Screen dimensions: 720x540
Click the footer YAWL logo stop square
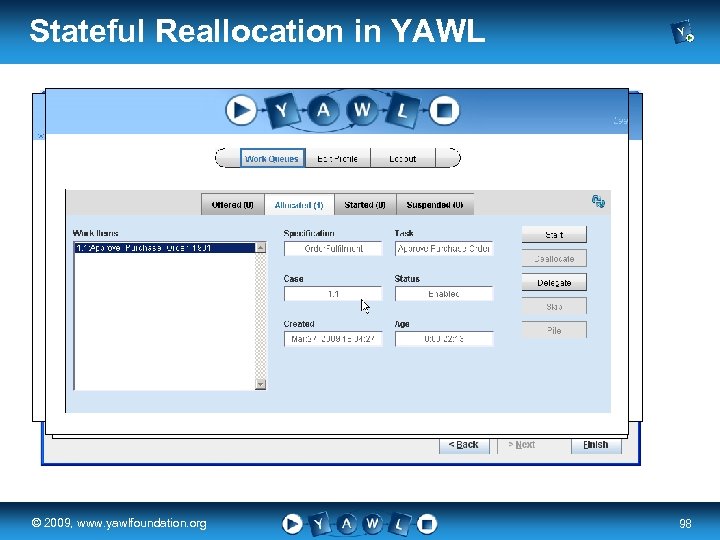click(x=427, y=524)
